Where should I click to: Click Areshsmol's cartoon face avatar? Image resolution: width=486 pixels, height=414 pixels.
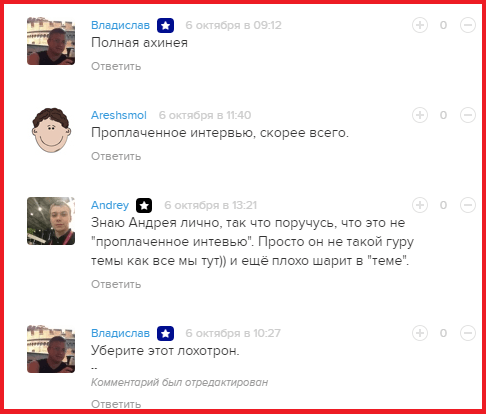(51, 130)
